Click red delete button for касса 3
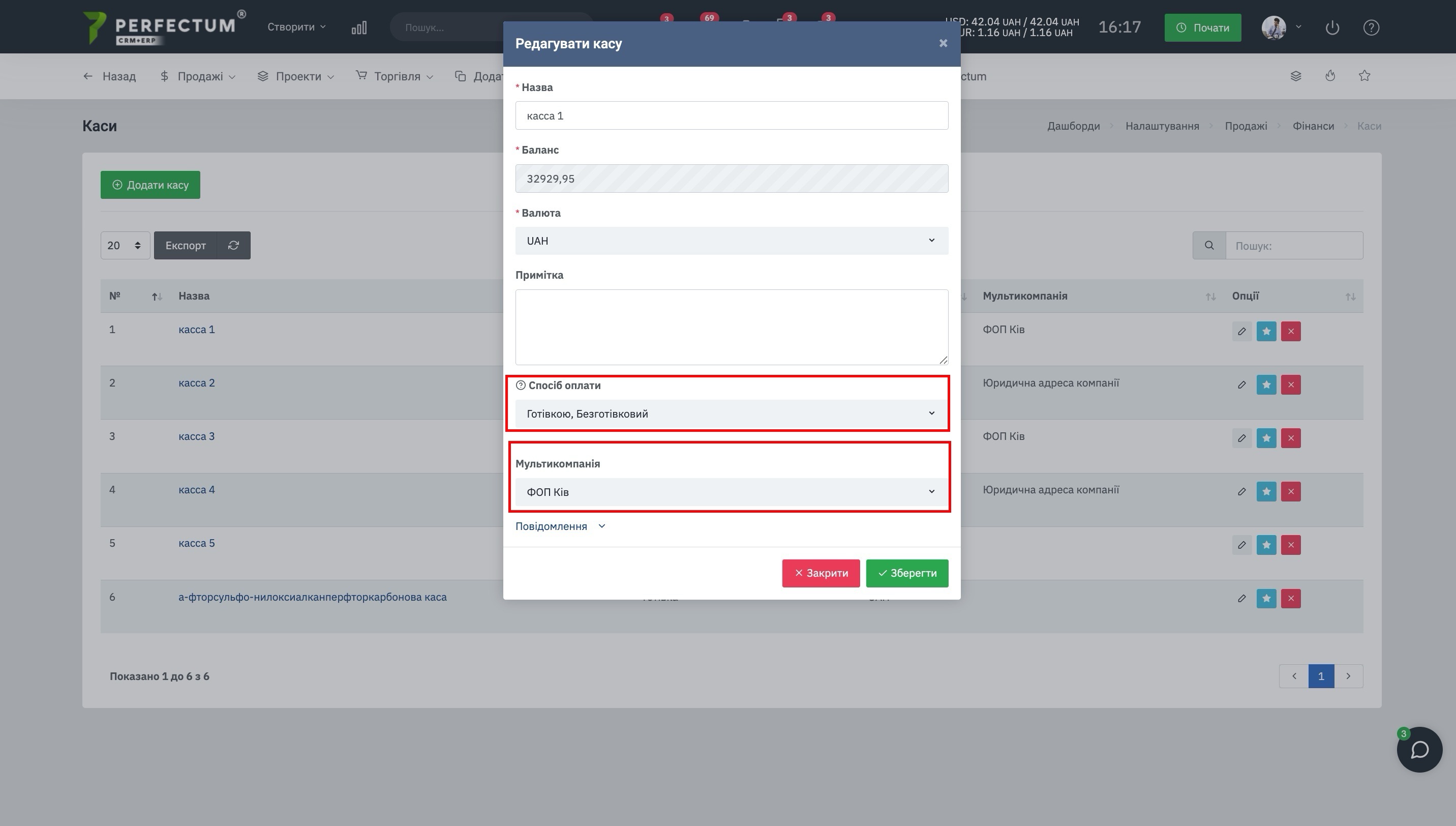The height and width of the screenshot is (826, 1456). pos(1290,438)
